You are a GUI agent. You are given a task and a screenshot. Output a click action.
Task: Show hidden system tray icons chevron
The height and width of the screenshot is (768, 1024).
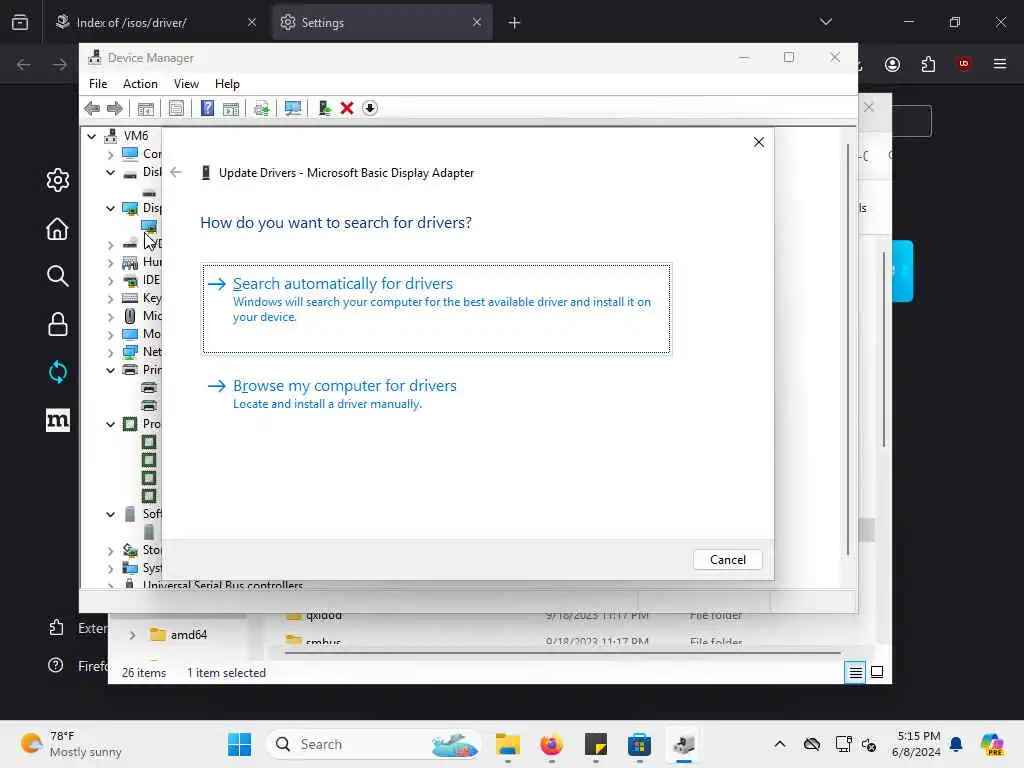click(780, 744)
